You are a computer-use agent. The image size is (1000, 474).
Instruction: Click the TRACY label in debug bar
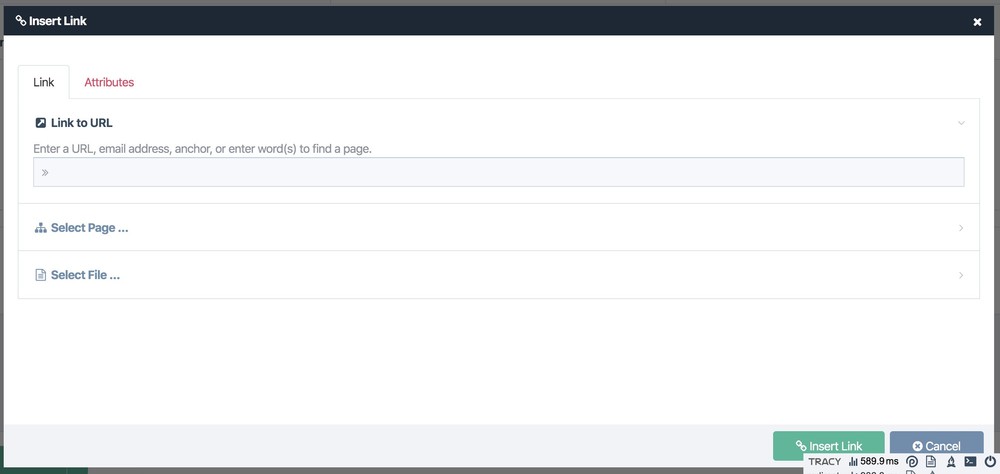[825, 461]
